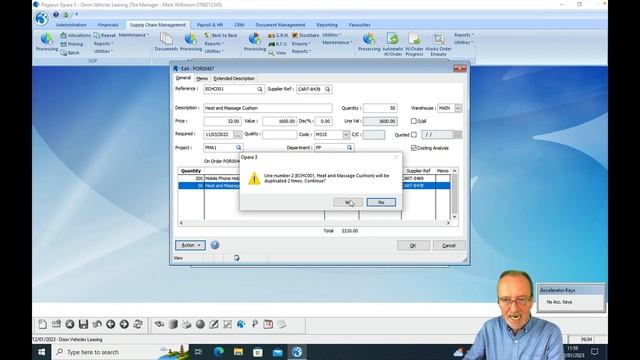Click the horizontal scrollbar of the order lines grid
The width and height of the screenshot is (640, 360).
pos(314,223)
